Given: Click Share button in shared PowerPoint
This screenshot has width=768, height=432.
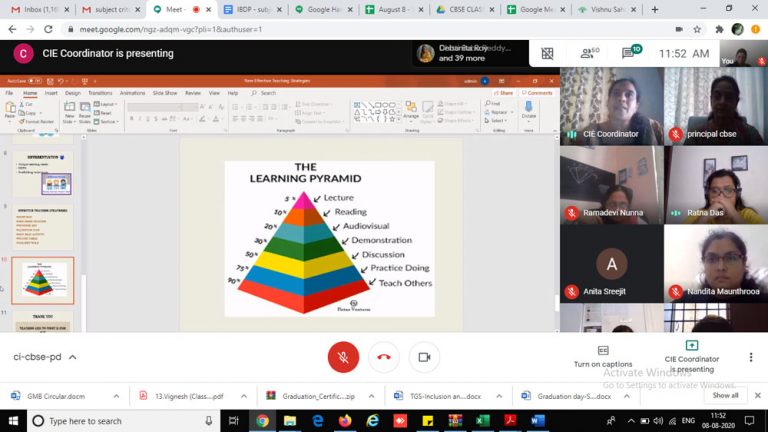Looking at the screenshot, I should [504, 93].
